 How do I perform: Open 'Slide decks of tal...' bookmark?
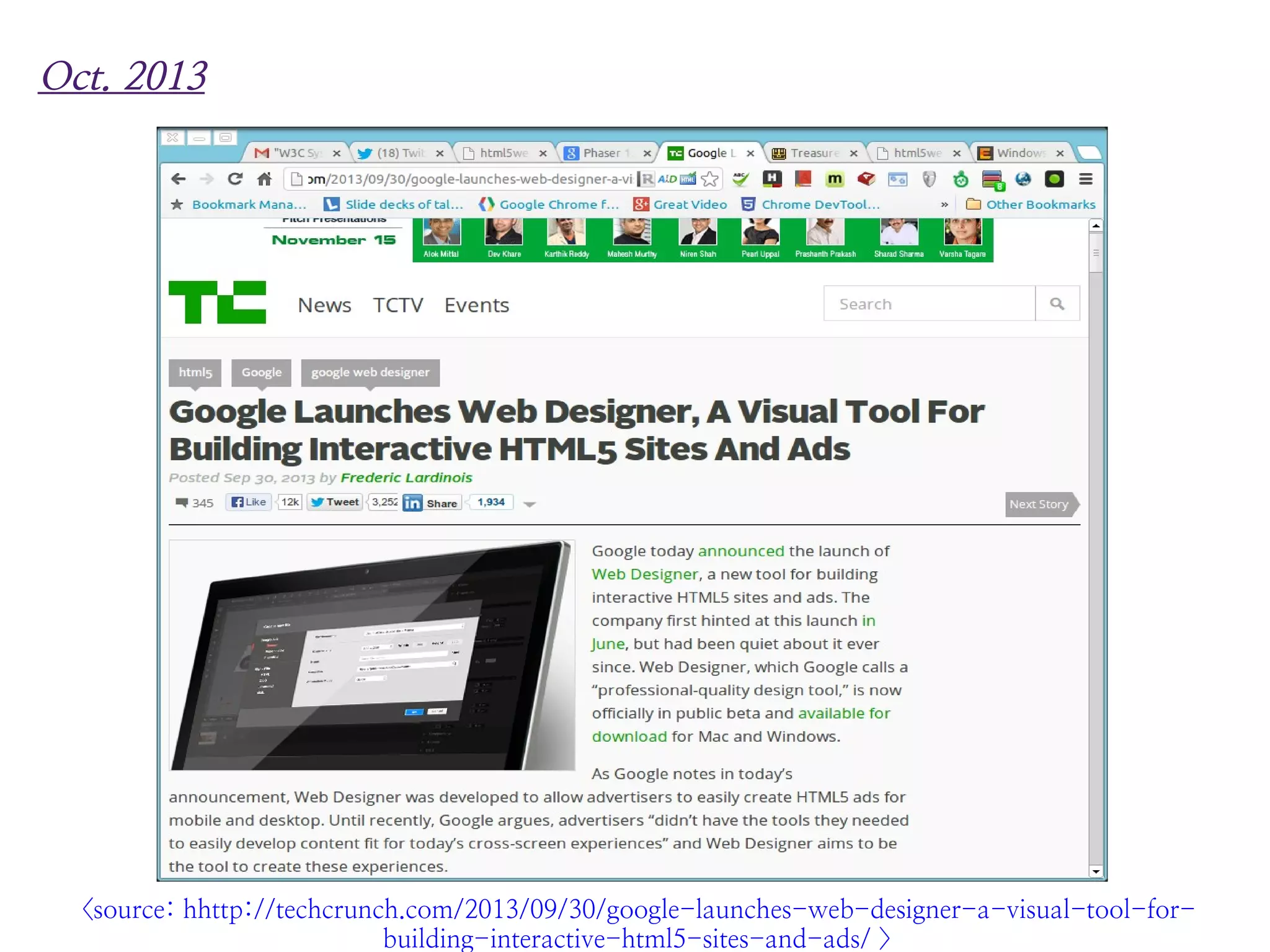(x=393, y=204)
